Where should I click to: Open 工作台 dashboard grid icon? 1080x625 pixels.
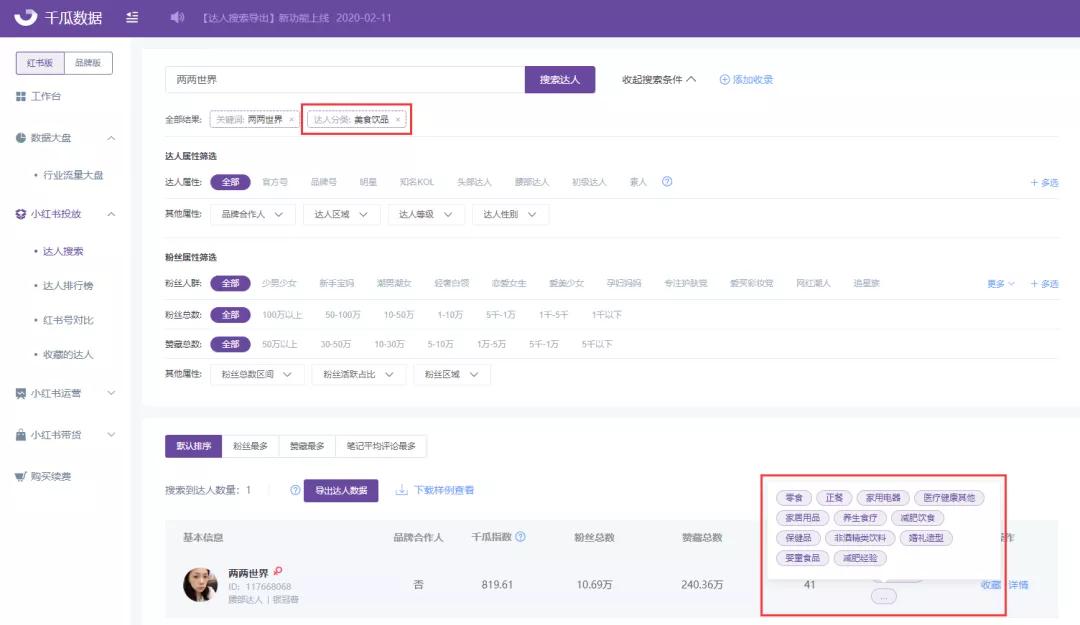click(x=21, y=96)
